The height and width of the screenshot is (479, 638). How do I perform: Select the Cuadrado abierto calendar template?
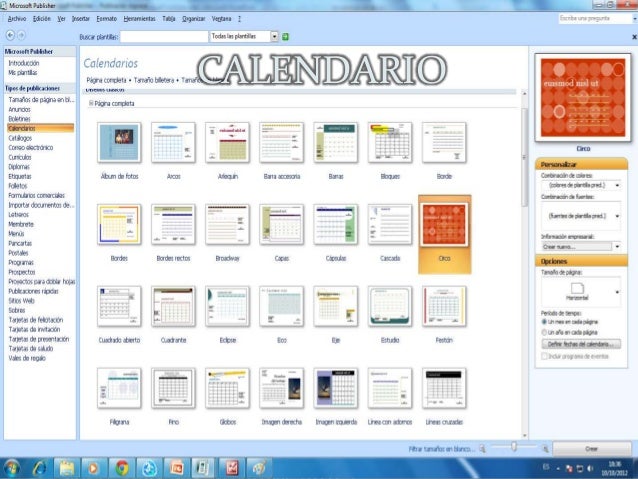pos(119,306)
